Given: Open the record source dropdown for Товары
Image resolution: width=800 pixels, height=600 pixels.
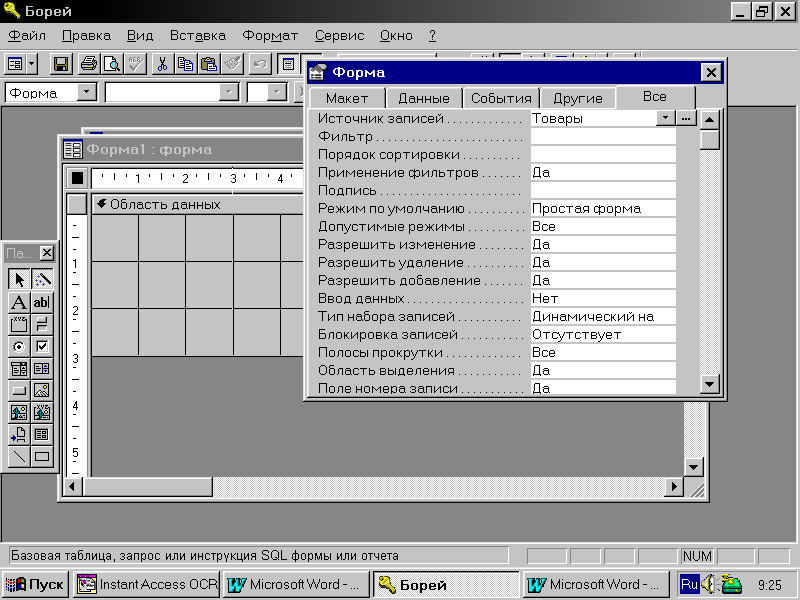Looking at the screenshot, I should point(665,118).
